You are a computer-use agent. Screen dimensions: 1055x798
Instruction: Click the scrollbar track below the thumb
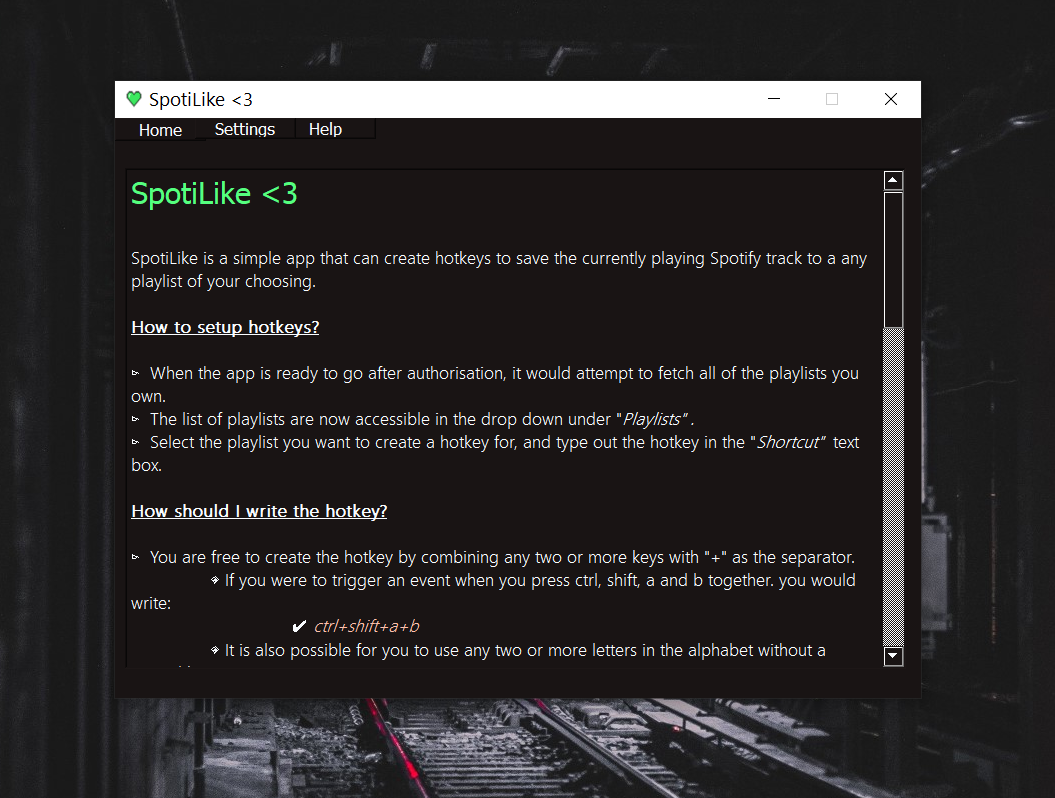click(x=893, y=487)
